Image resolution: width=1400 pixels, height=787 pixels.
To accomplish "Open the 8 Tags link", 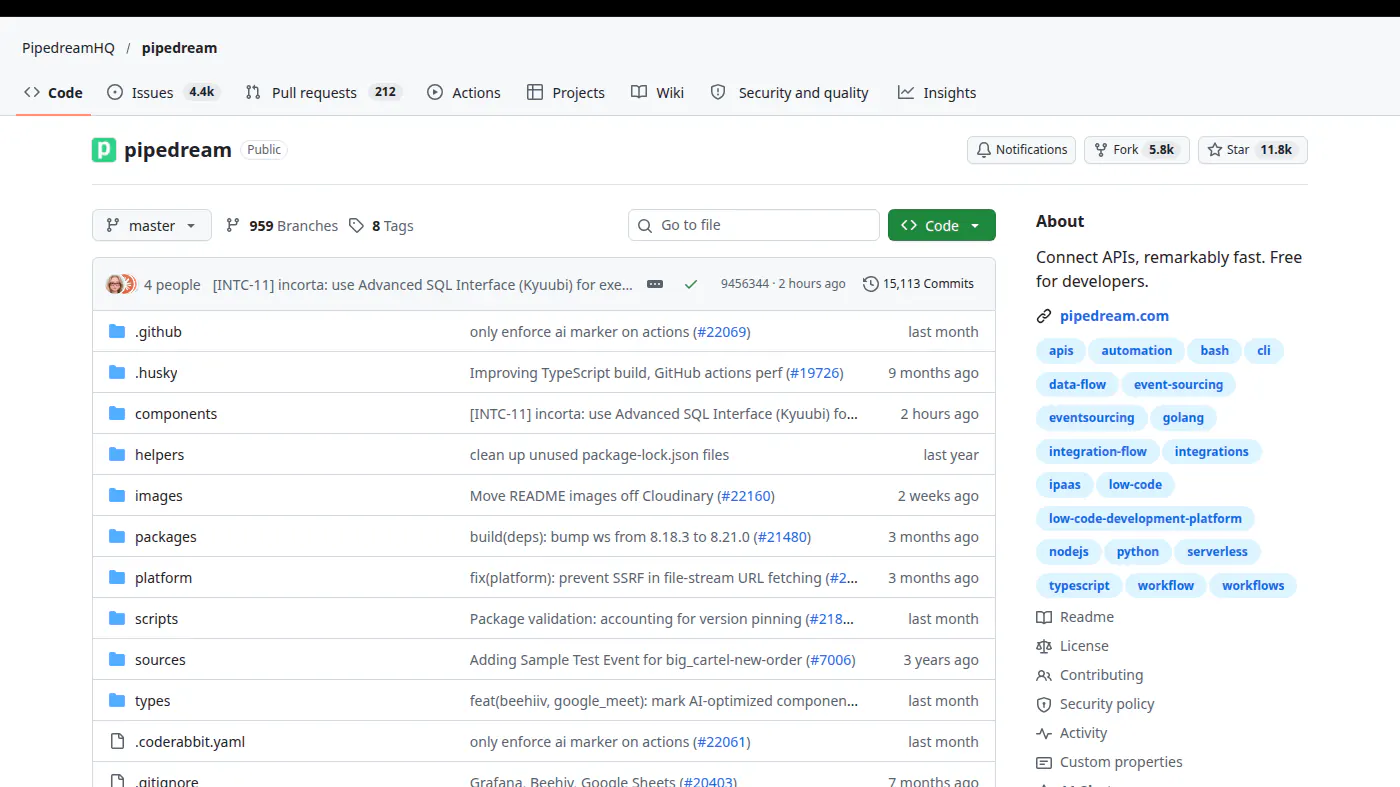I will coord(381,226).
